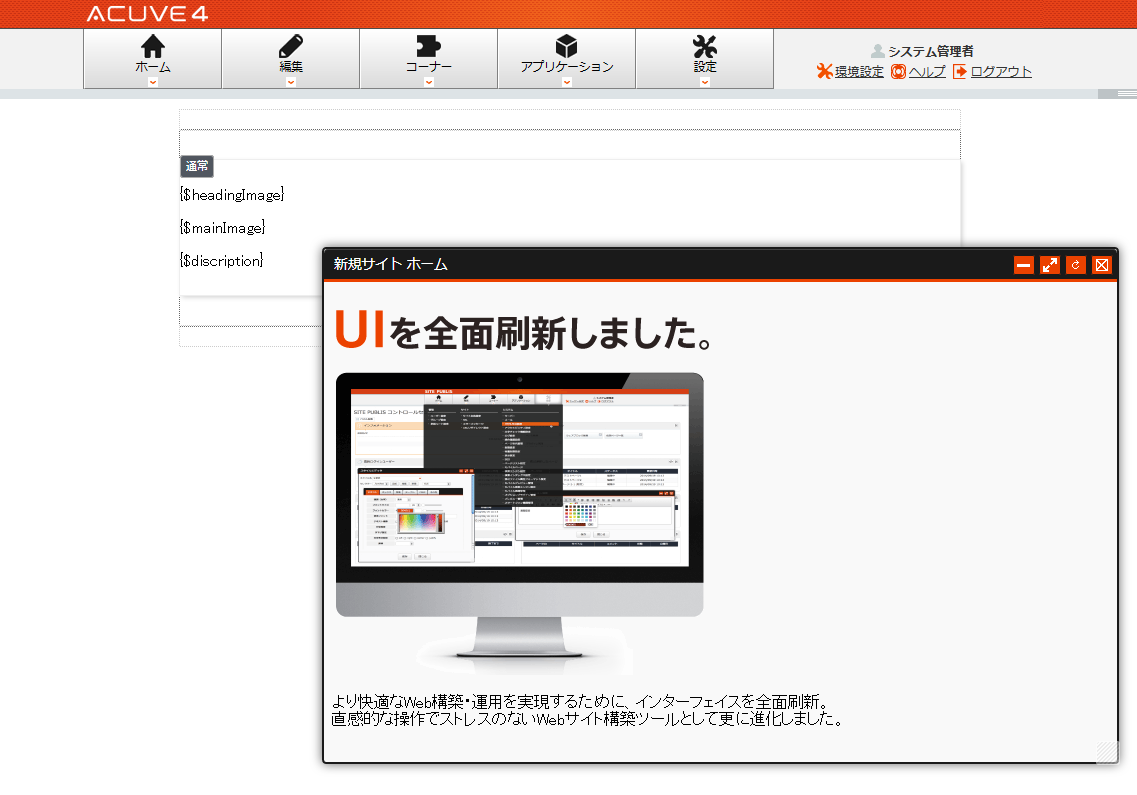Click the ログアウト link

click(1001, 71)
